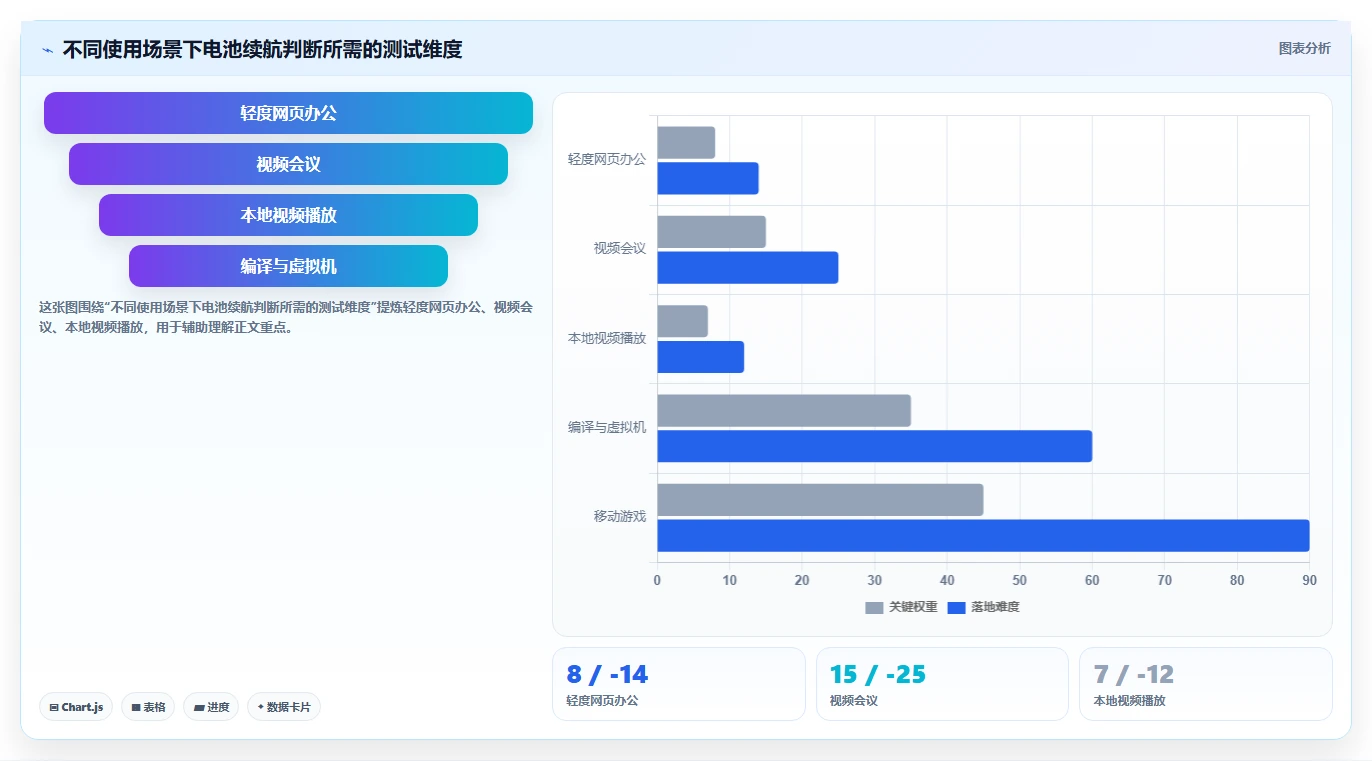This screenshot has width=1372, height=761.
Task: Click the 进度 tag chip
Action: (x=211, y=707)
